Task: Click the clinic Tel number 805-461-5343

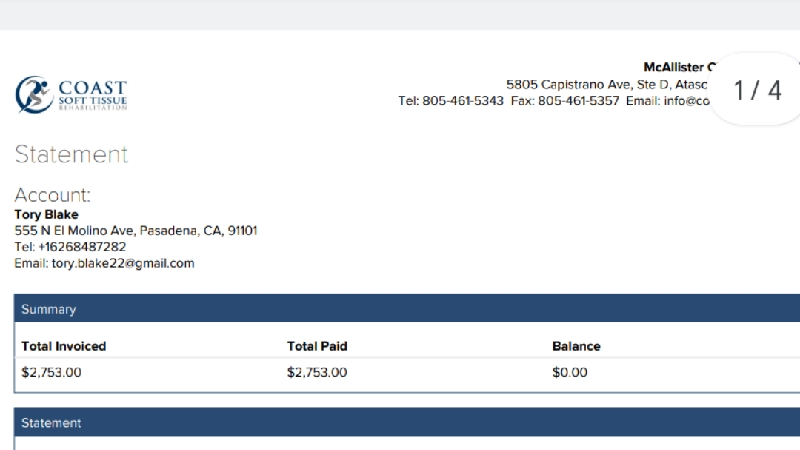Action: [x=463, y=101]
